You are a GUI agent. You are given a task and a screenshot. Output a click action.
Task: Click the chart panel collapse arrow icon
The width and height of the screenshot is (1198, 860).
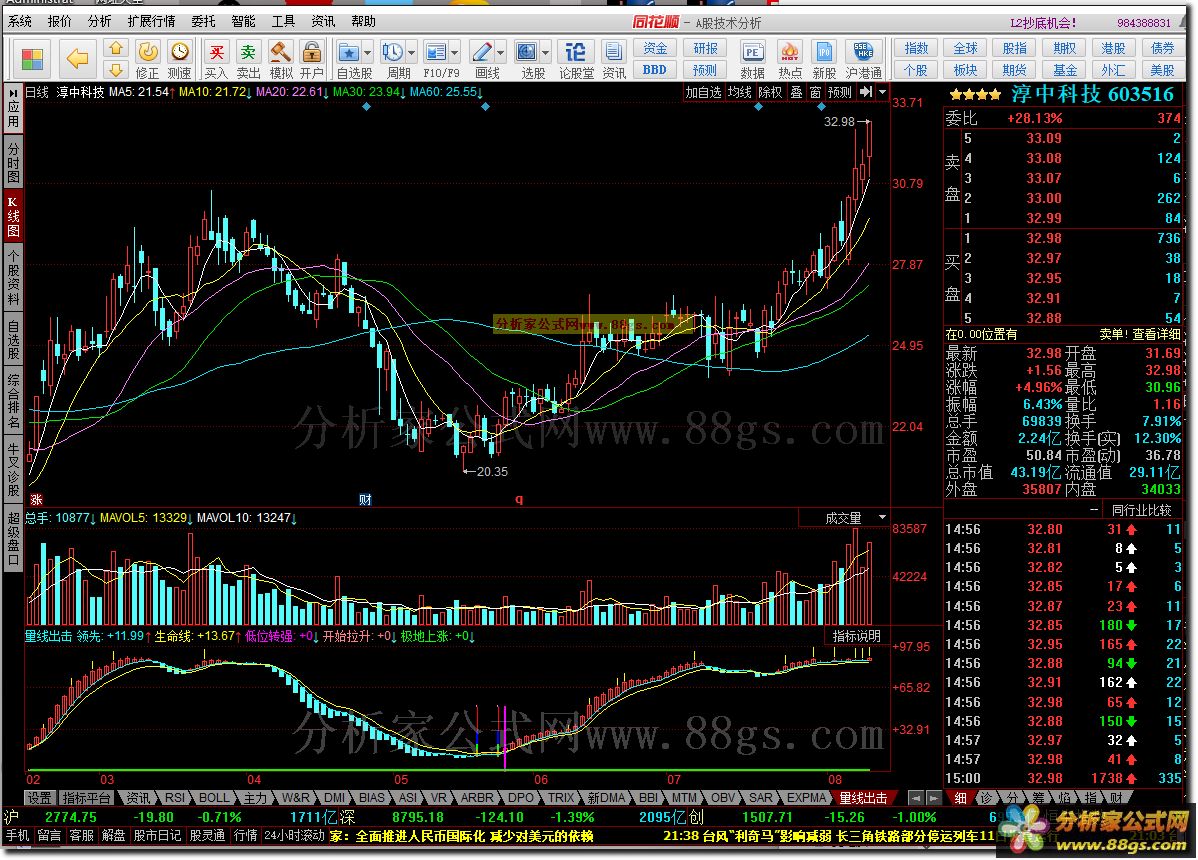click(866, 92)
